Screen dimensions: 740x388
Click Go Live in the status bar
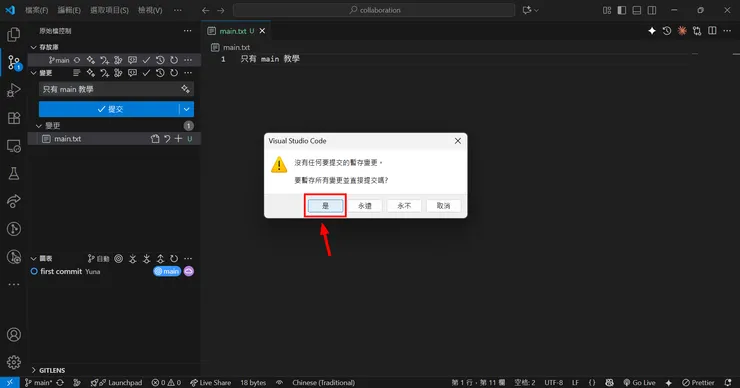tap(639, 383)
